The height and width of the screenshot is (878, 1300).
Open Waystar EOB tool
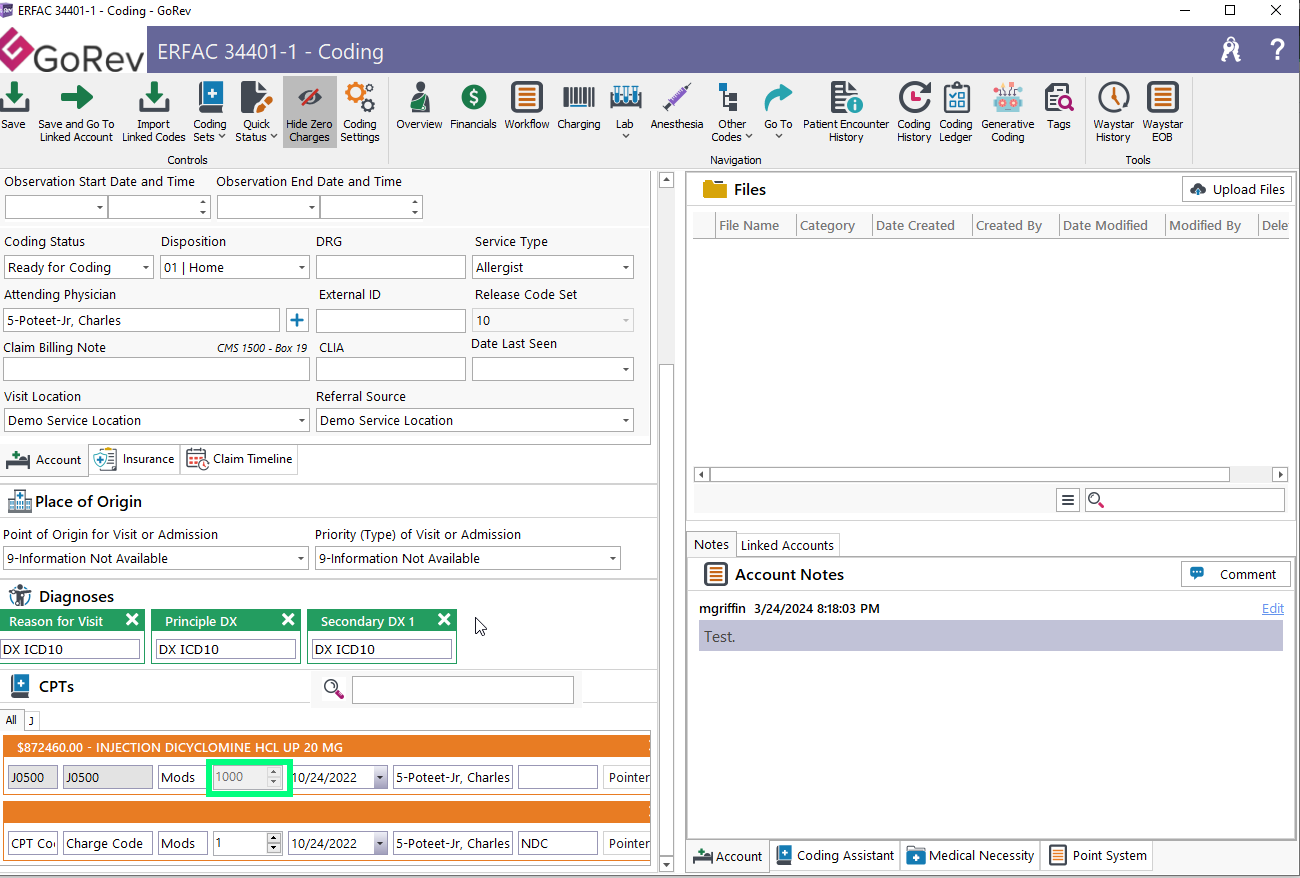[1162, 112]
